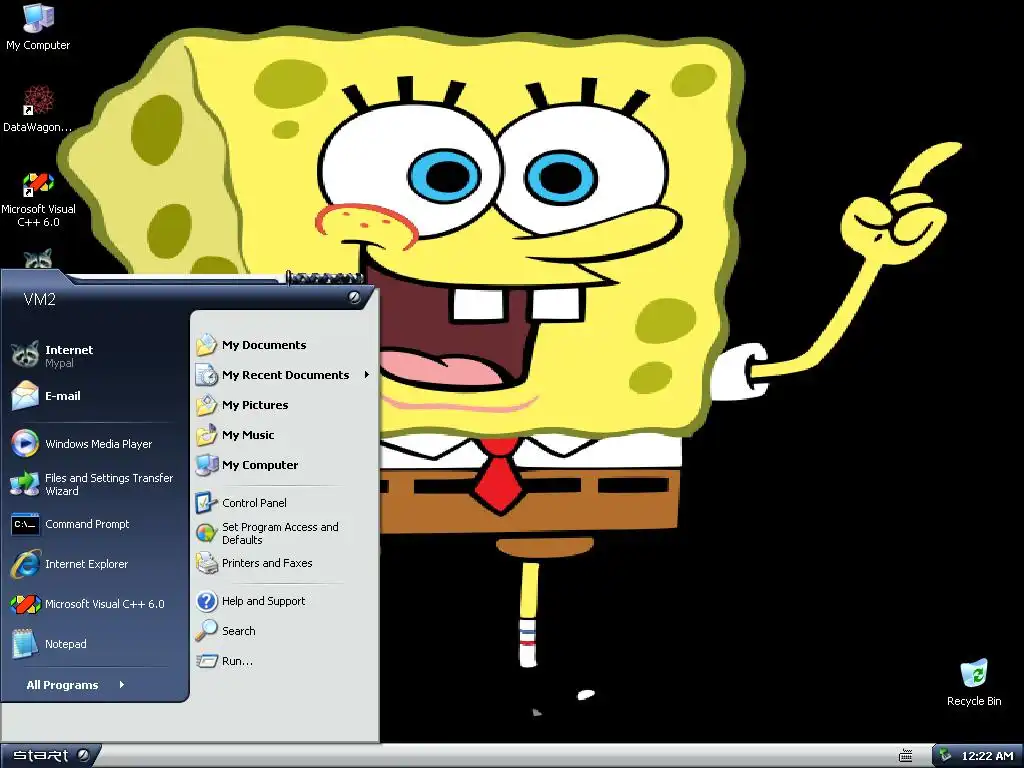The height and width of the screenshot is (768, 1024).
Task: Click the Notepad label text
Action: [65, 644]
